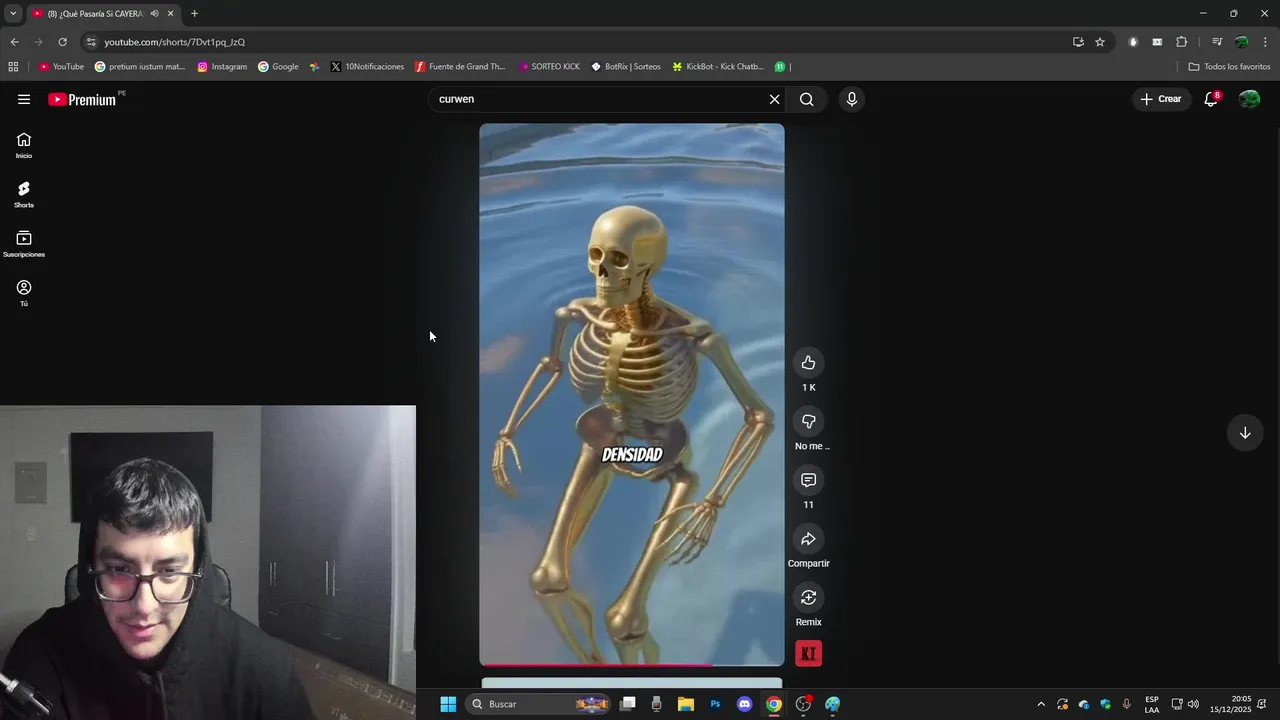Switch to Chrome on the taskbar
The width and height of the screenshot is (1280, 720).
tap(774, 704)
